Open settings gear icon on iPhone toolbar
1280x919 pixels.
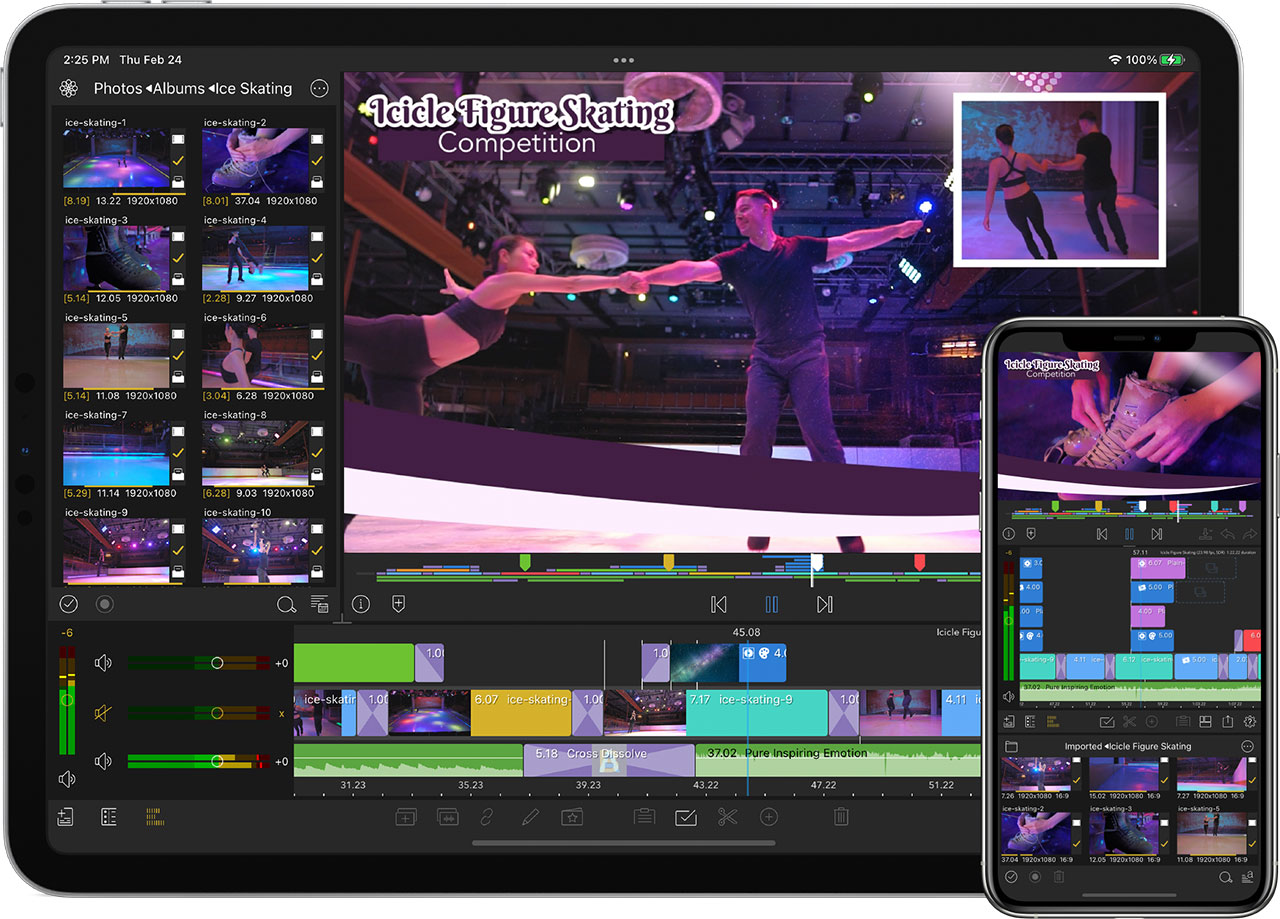tap(1249, 721)
